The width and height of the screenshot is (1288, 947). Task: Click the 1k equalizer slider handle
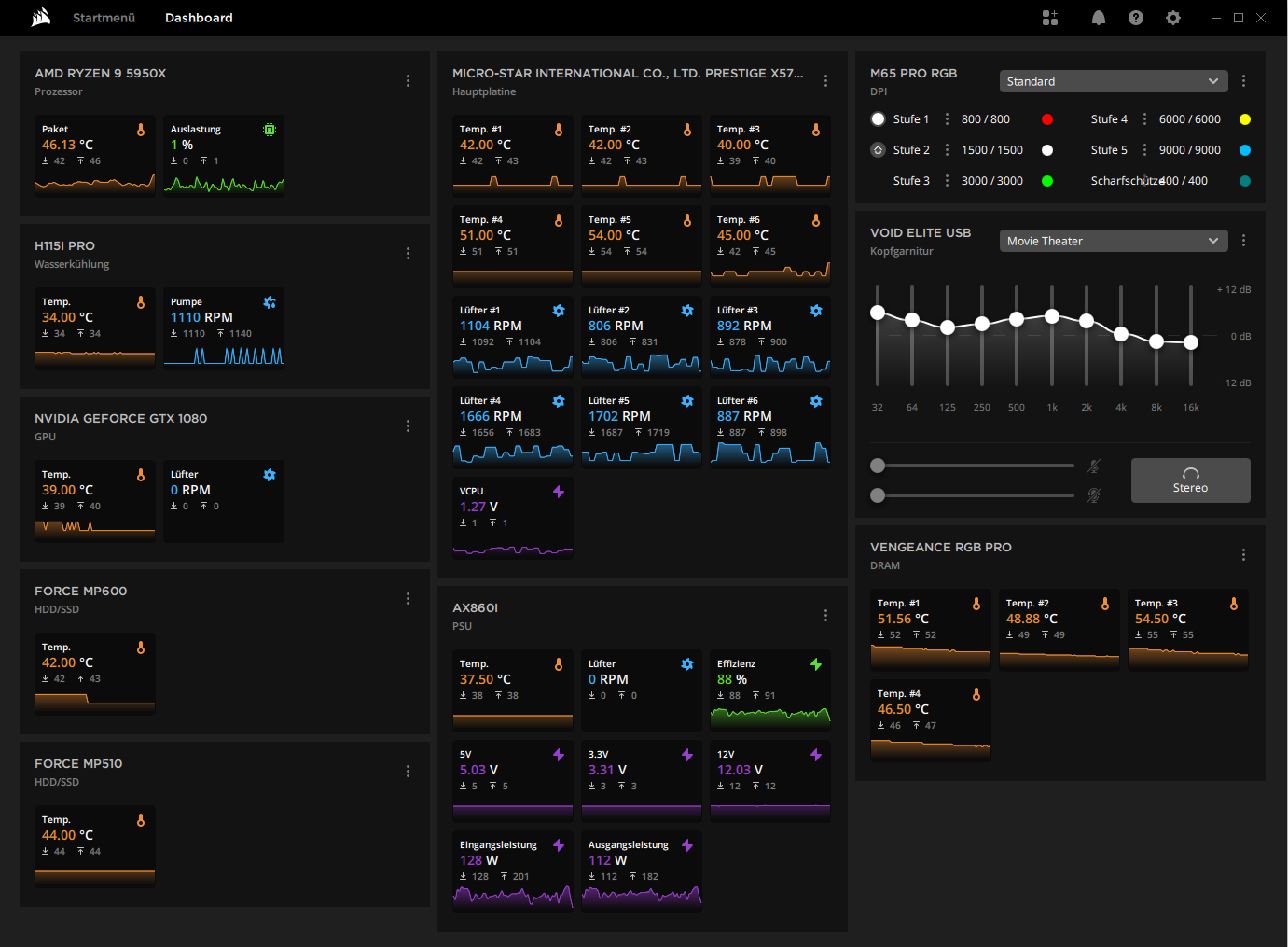pyautogui.click(x=1052, y=316)
